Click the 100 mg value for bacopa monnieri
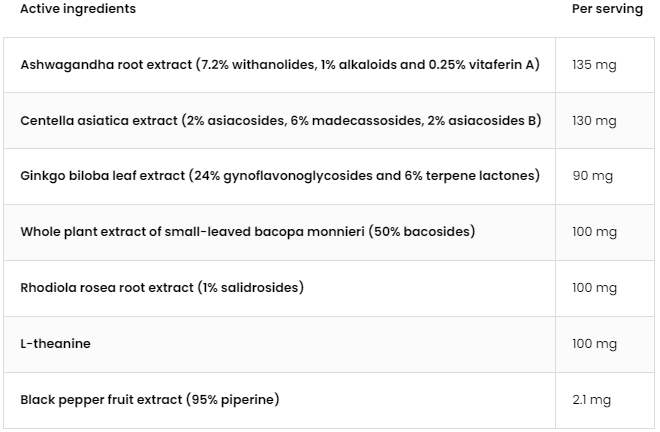 pyautogui.click(x=594, y=232)
